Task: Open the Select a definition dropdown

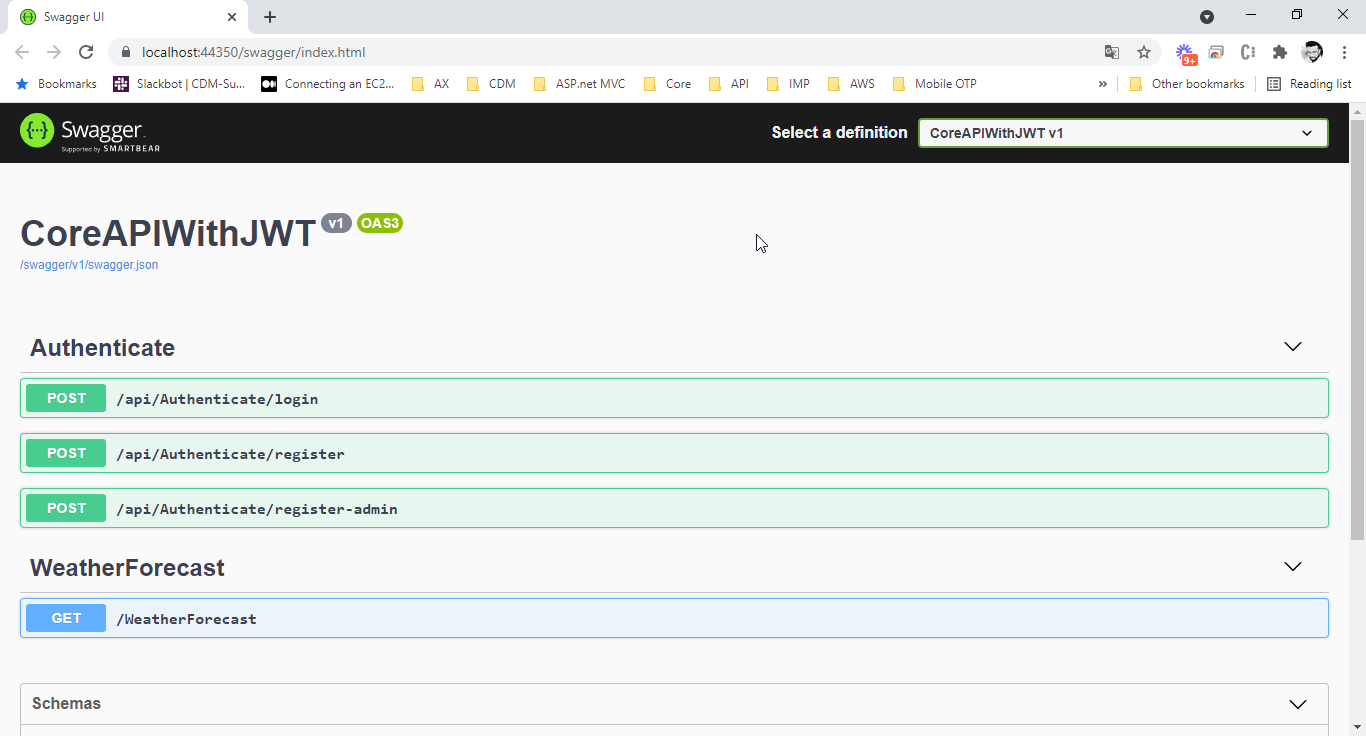Action: (1123, 133)
